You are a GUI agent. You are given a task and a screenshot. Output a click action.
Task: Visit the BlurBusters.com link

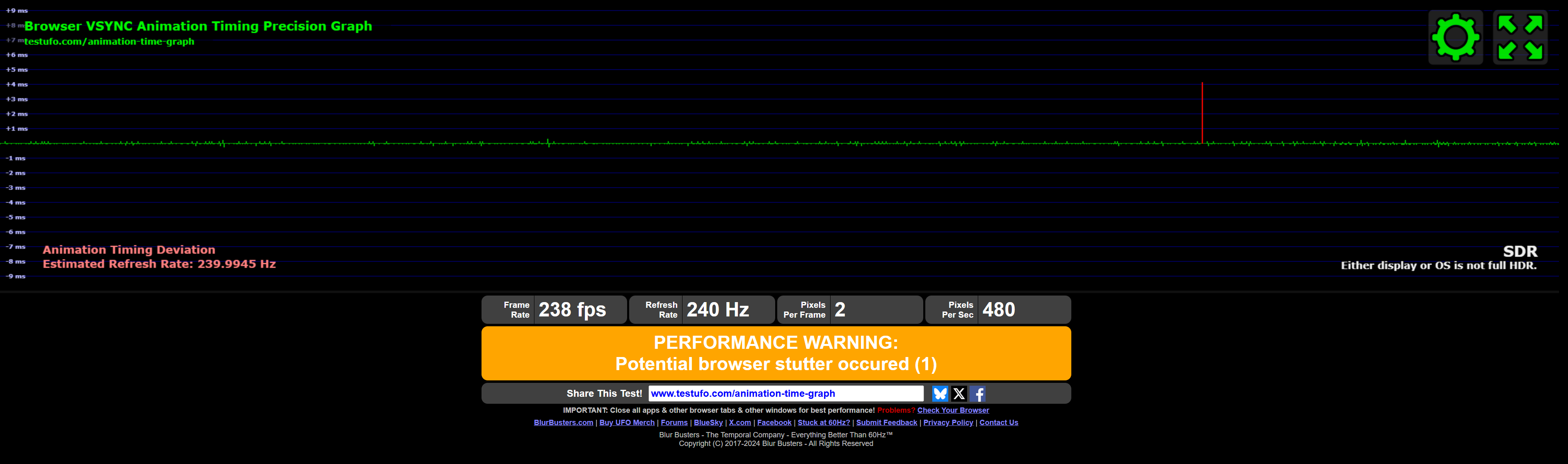pyautogui.click(x=563, y=423)
